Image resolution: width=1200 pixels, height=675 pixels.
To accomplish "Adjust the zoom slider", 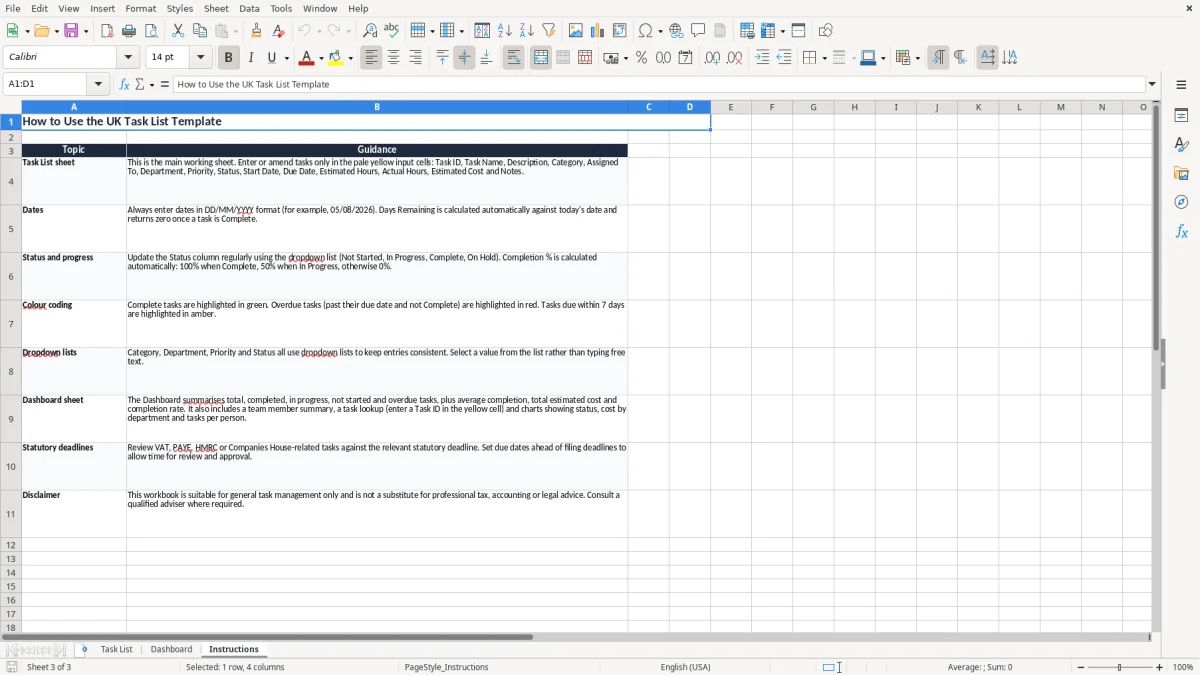I will [1119, 667].
